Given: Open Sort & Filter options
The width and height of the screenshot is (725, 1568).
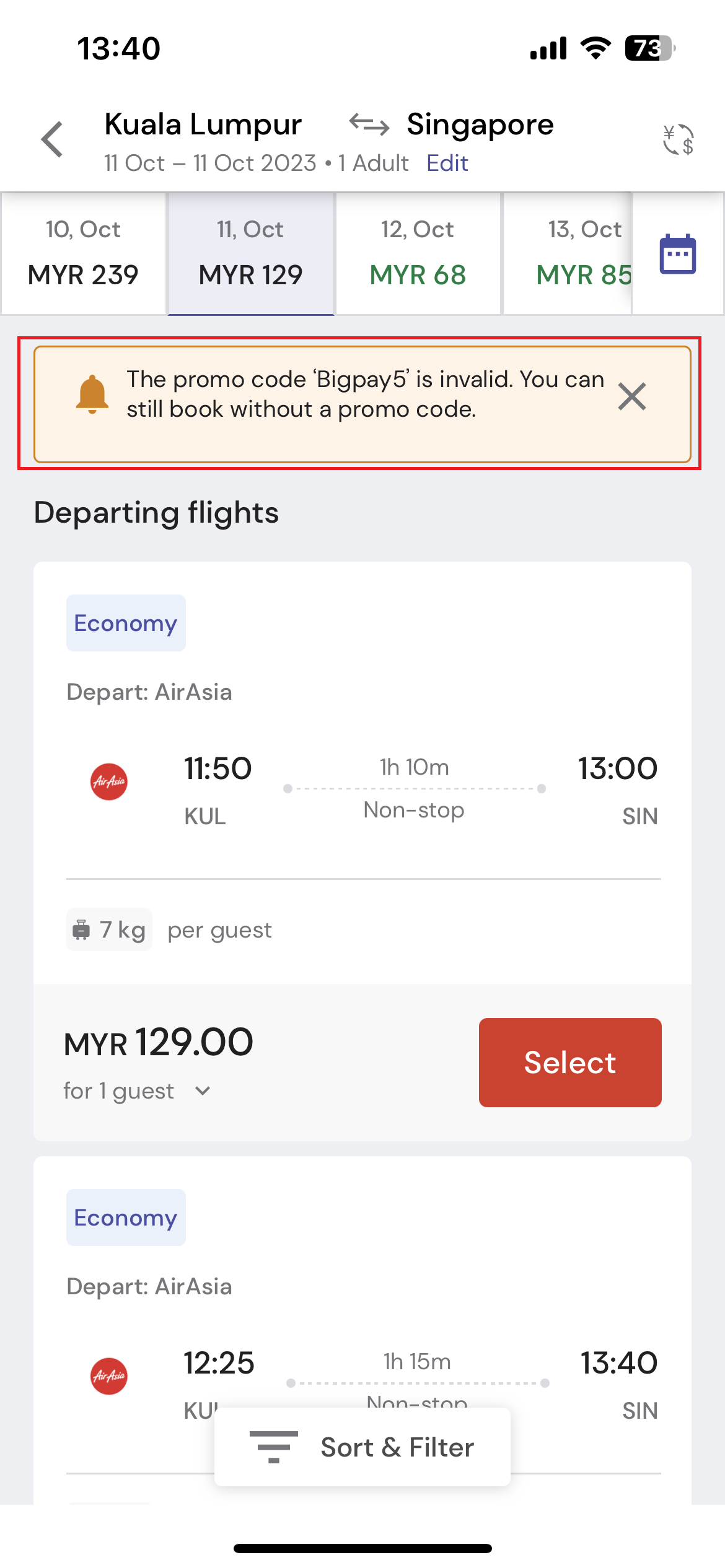Looking at the screenshot, I should click(x=362, y=1447).
